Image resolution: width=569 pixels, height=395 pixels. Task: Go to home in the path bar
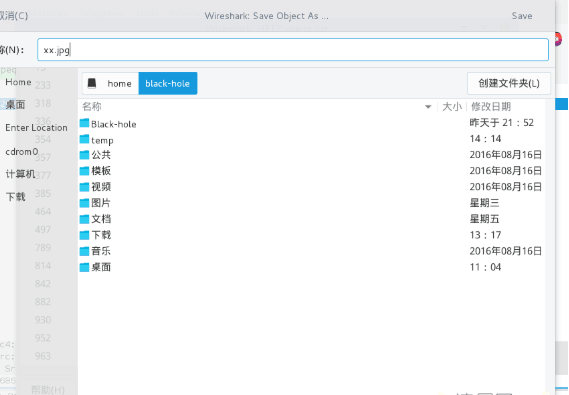pos(119,83)
